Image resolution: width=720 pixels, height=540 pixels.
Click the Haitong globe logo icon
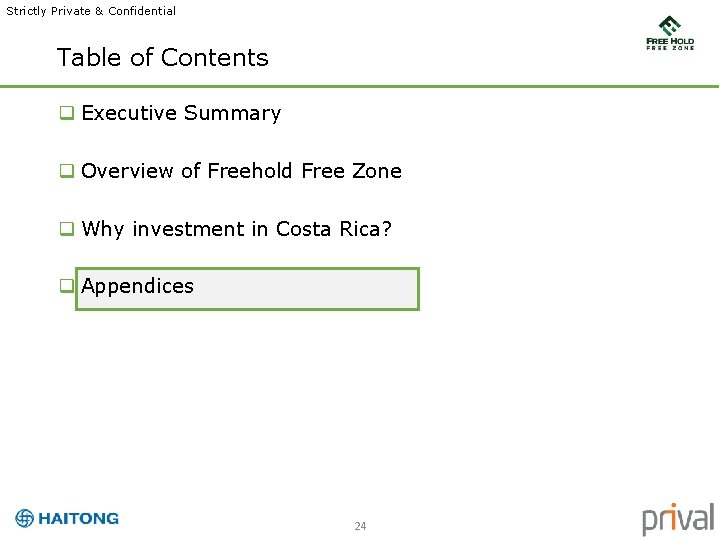[x=24, y=518]
